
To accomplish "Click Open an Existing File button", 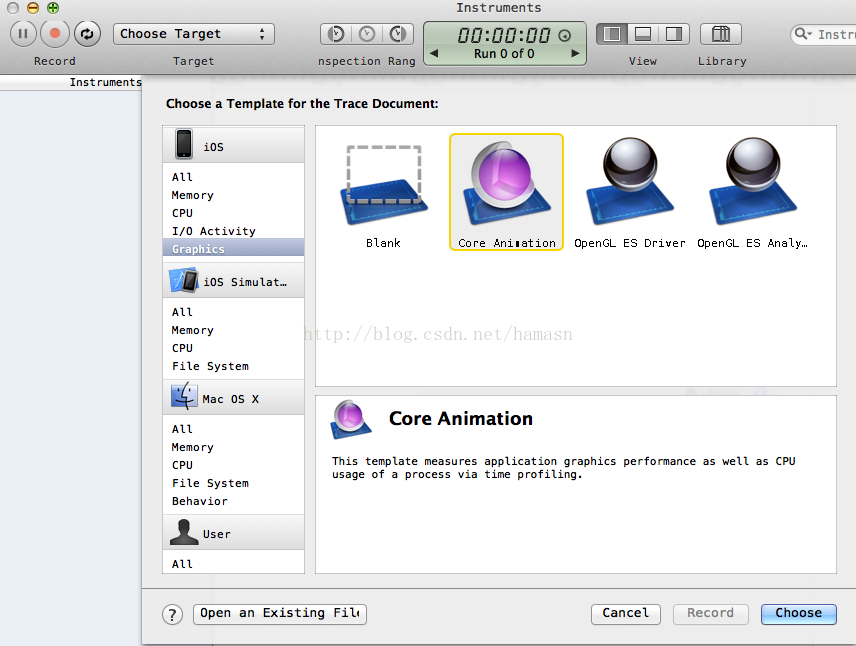I will pos(280,614).
